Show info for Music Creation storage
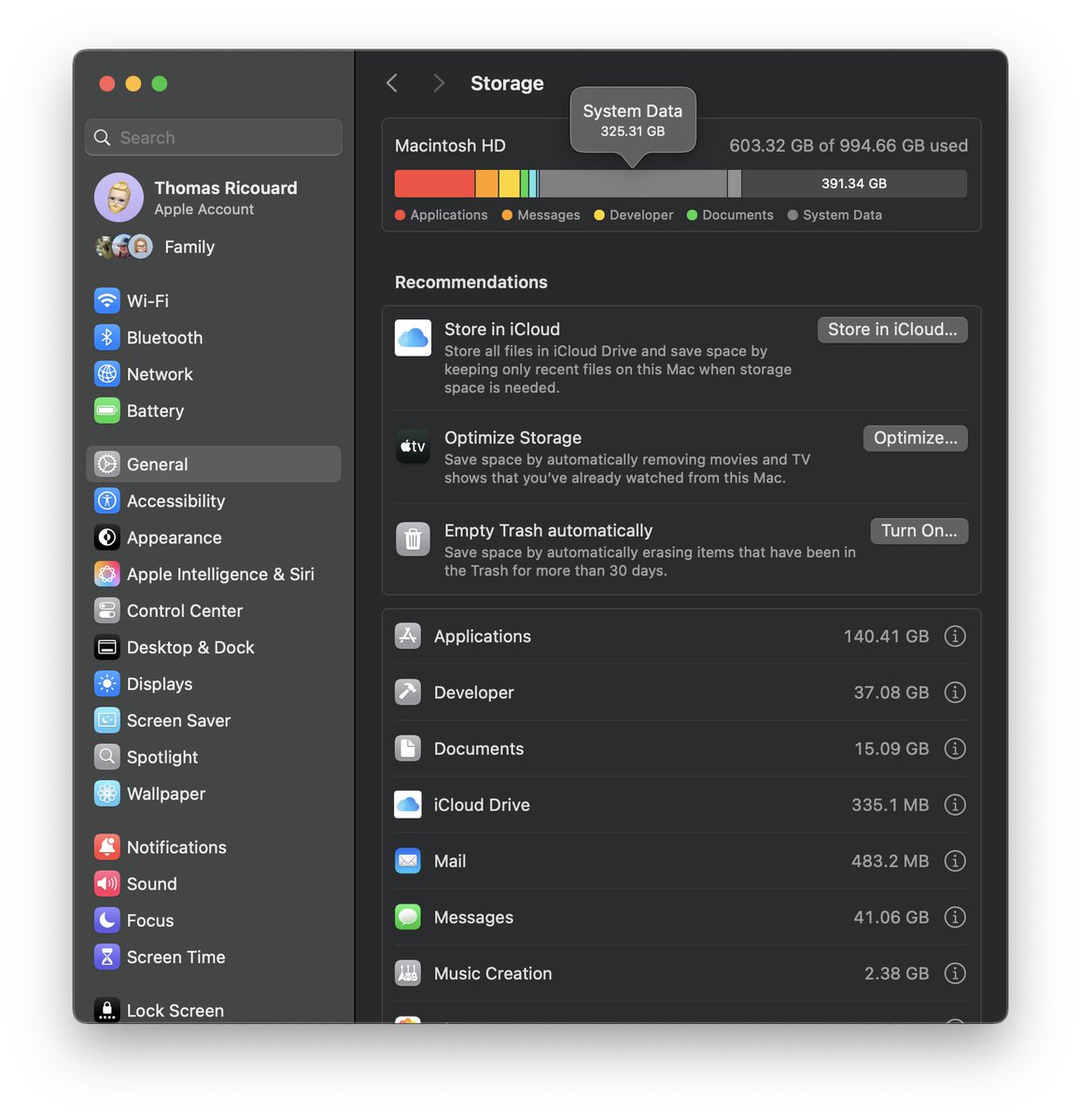1081x1120 pixels. tap(954, 973)
